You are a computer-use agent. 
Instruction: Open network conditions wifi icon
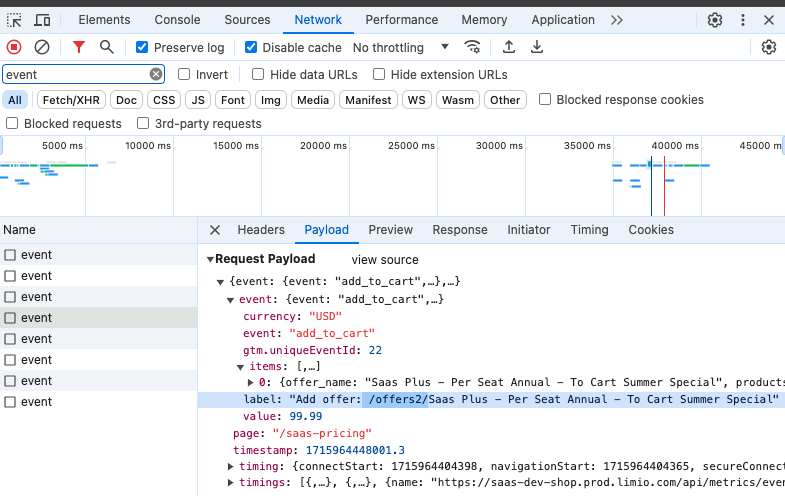472,47
